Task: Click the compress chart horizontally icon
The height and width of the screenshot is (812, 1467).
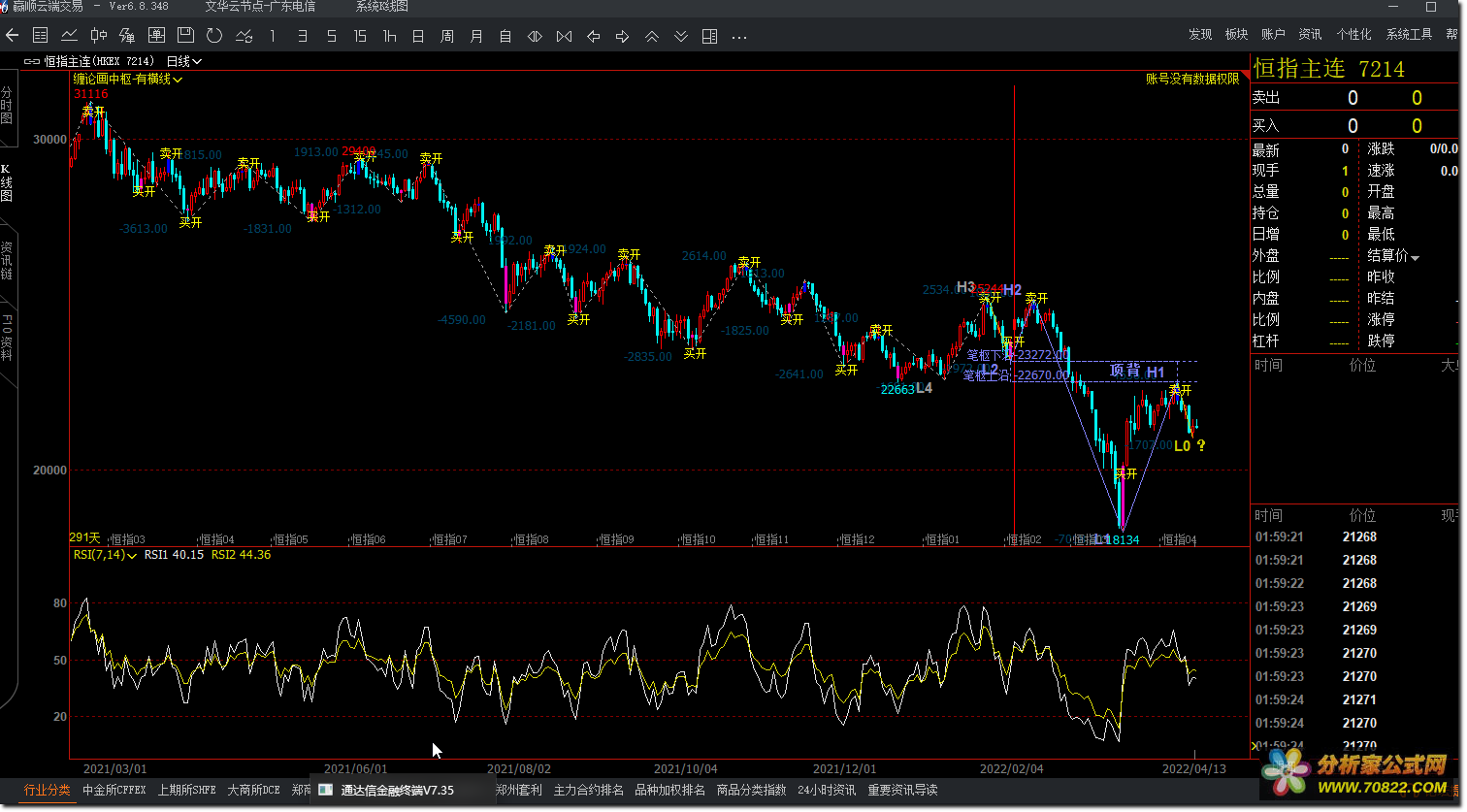Action: (564, 36)
